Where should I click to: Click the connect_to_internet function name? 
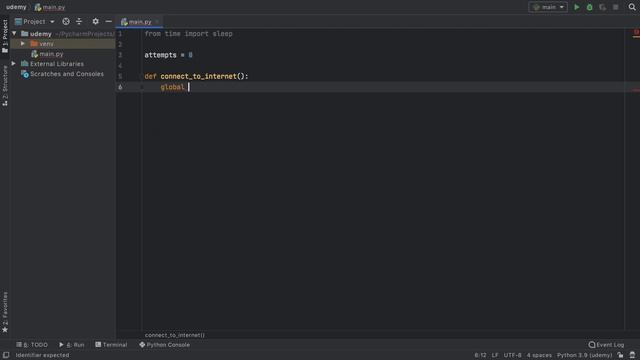click(198, 76)
